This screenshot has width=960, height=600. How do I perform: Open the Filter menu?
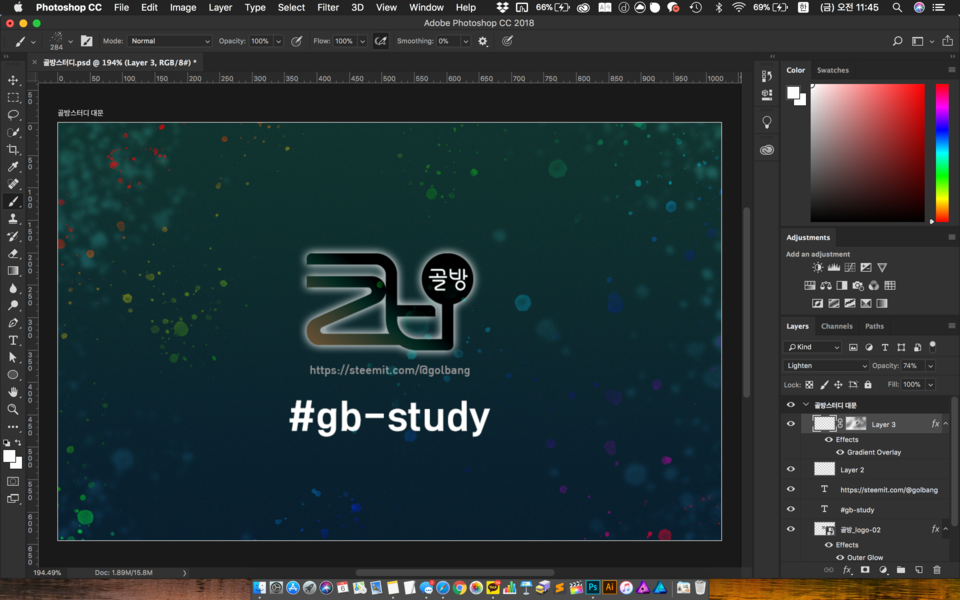click(328, 7)
